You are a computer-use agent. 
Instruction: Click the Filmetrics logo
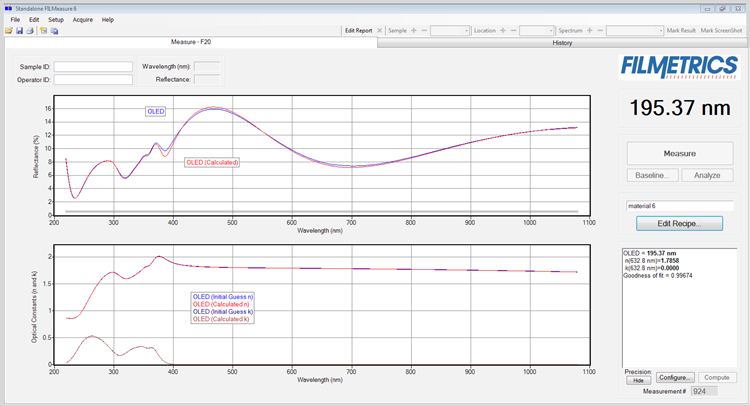click(679, 67)
